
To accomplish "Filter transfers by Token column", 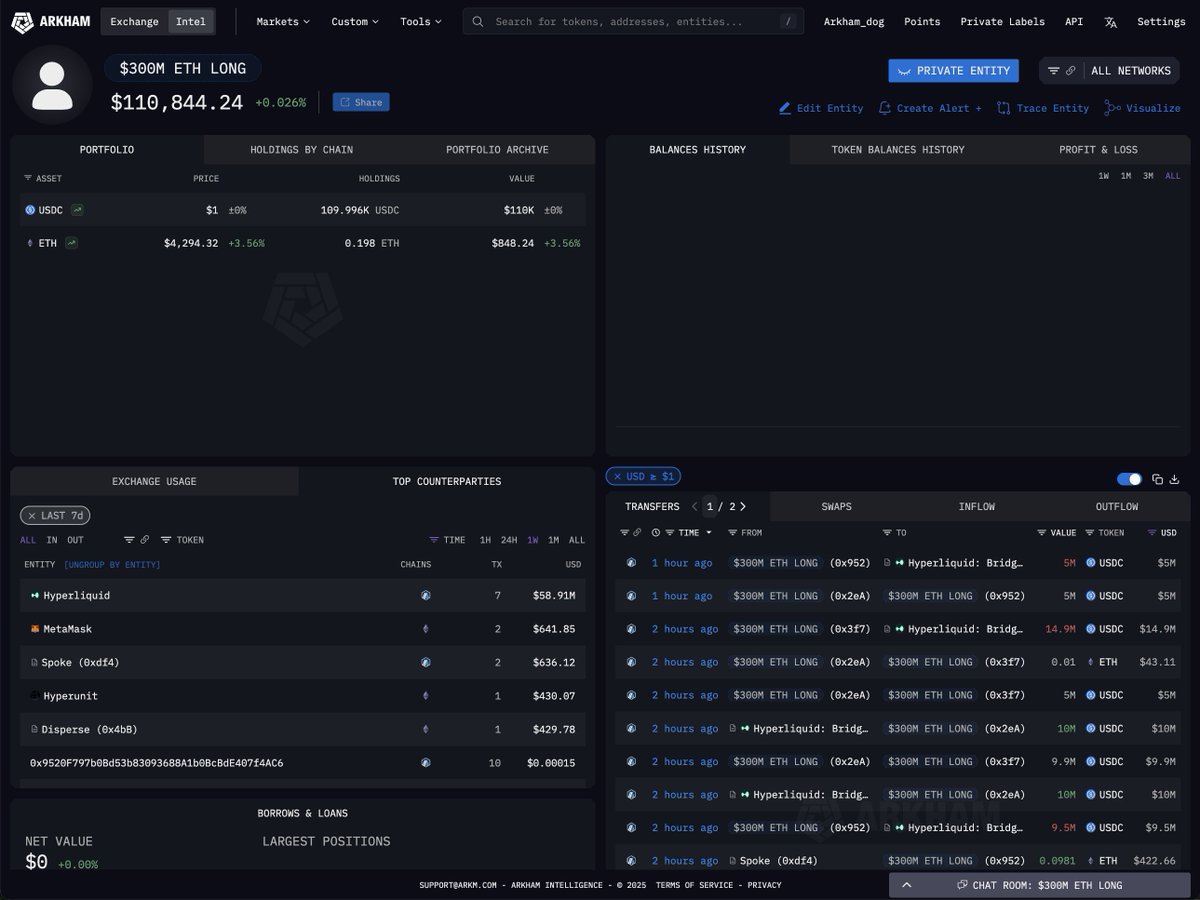I will (1090, 533).
